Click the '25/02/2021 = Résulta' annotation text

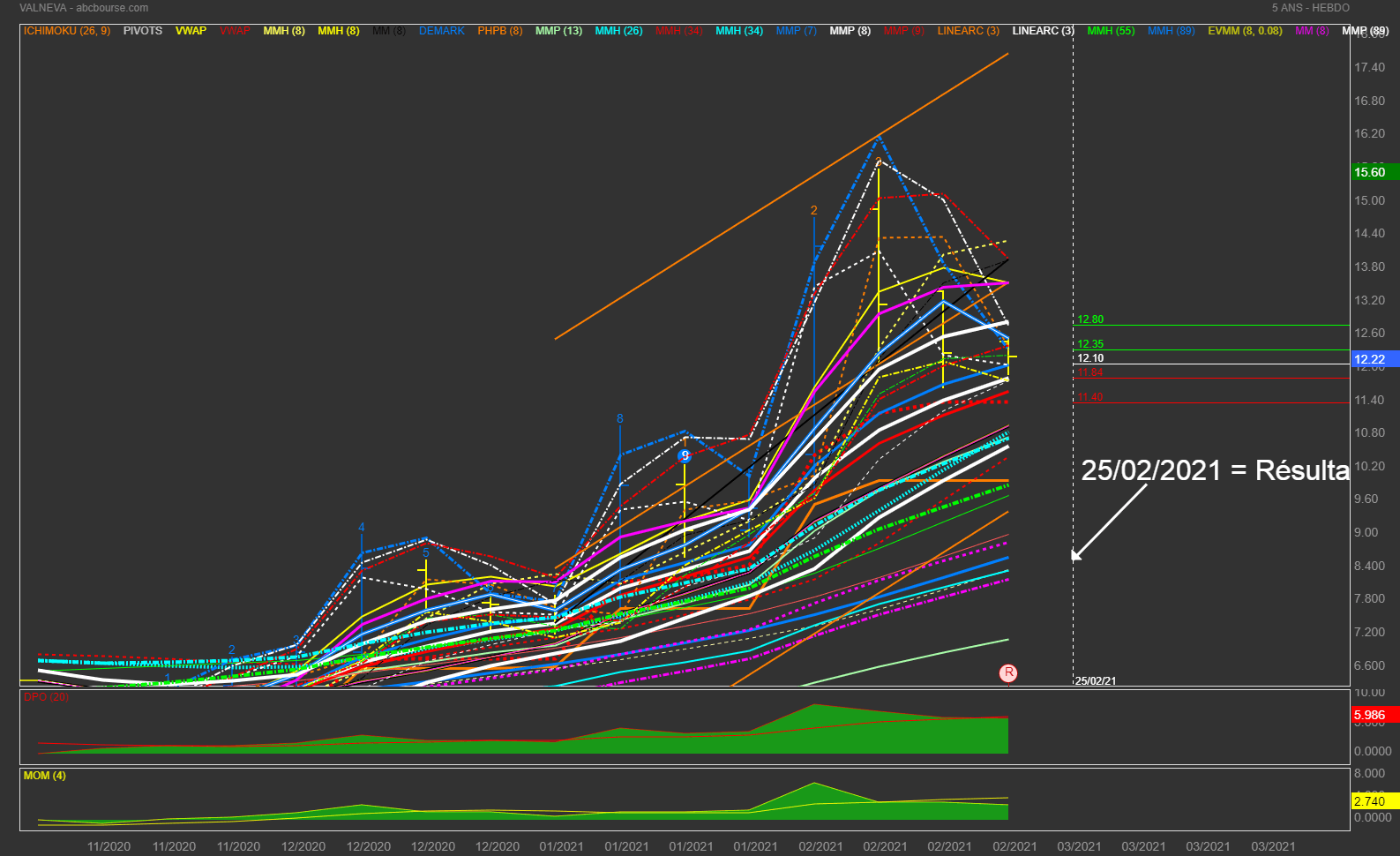(1216, 470)
